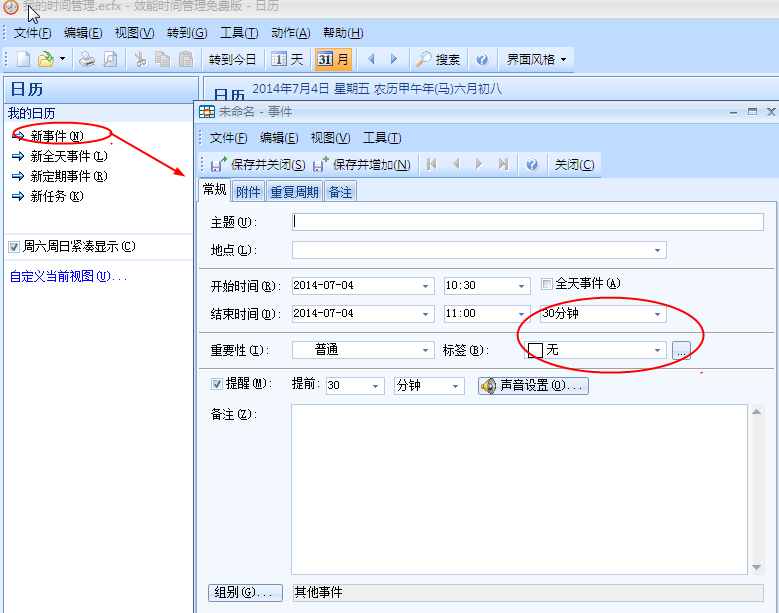The width and height of the screenshot is (779, 613).
Task: Open main window 文件(F) menu
Action: [x=32, y=33]
